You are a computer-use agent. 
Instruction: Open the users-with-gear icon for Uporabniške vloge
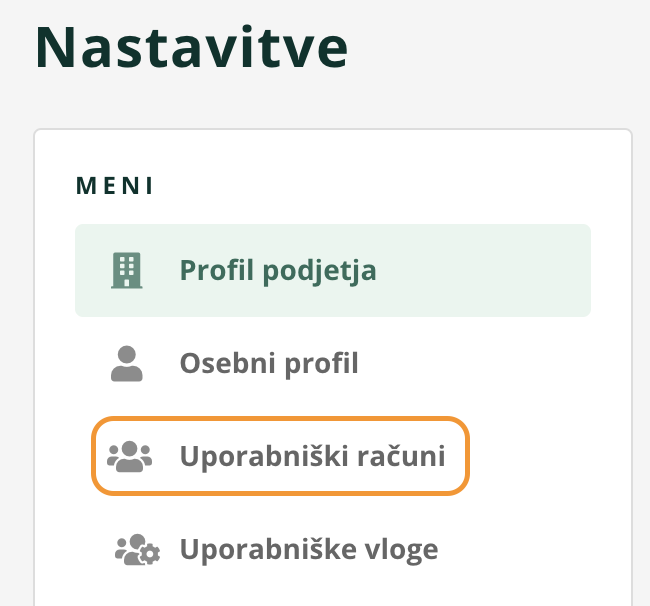[137, 549]
